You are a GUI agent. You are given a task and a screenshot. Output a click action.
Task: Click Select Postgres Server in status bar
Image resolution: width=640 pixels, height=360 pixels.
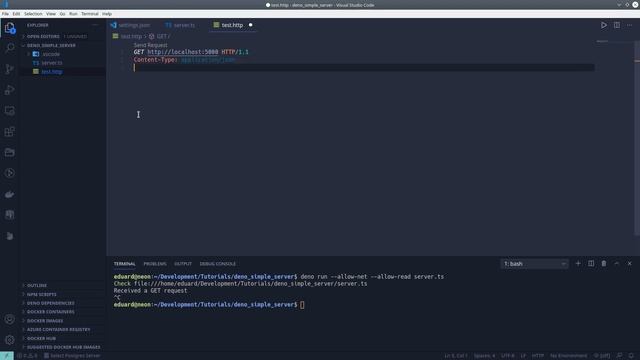point(72,356)
